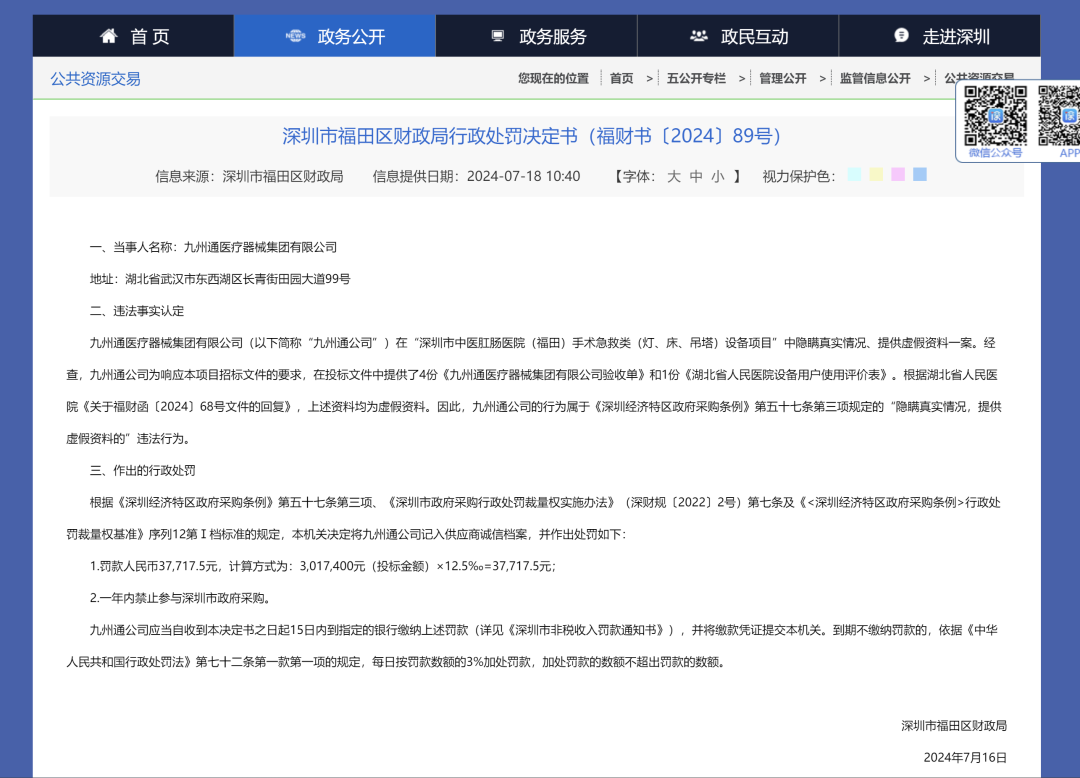Choose the light cyan eye-protection color
The width and height of the screenshot is (1080, 778).
[854, 175]
